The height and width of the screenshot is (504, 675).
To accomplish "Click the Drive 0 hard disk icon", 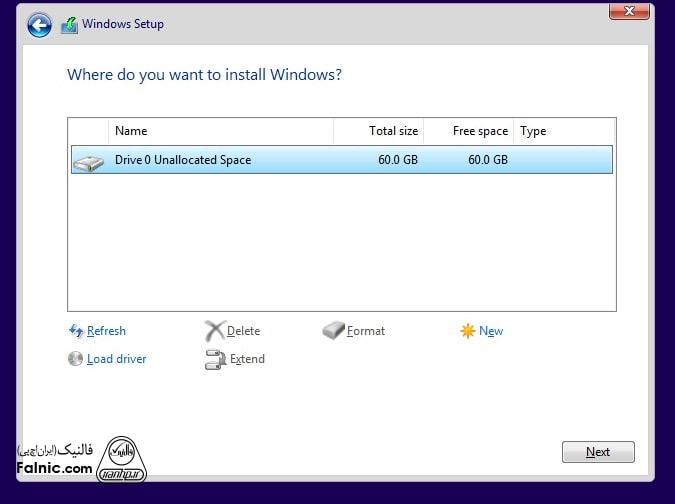I will 89,161.
